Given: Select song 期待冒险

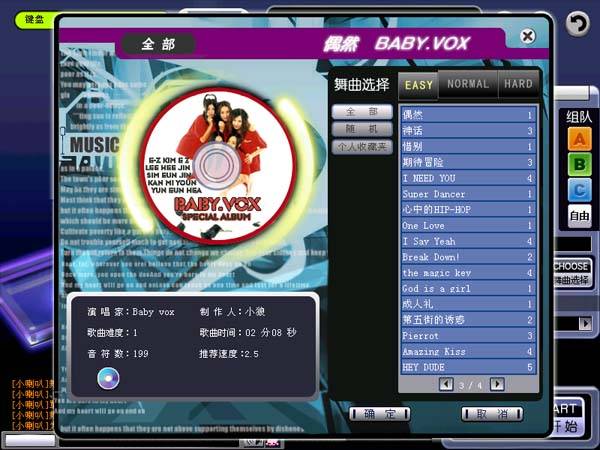Looking at the screenshot, I should coord(468,162).
